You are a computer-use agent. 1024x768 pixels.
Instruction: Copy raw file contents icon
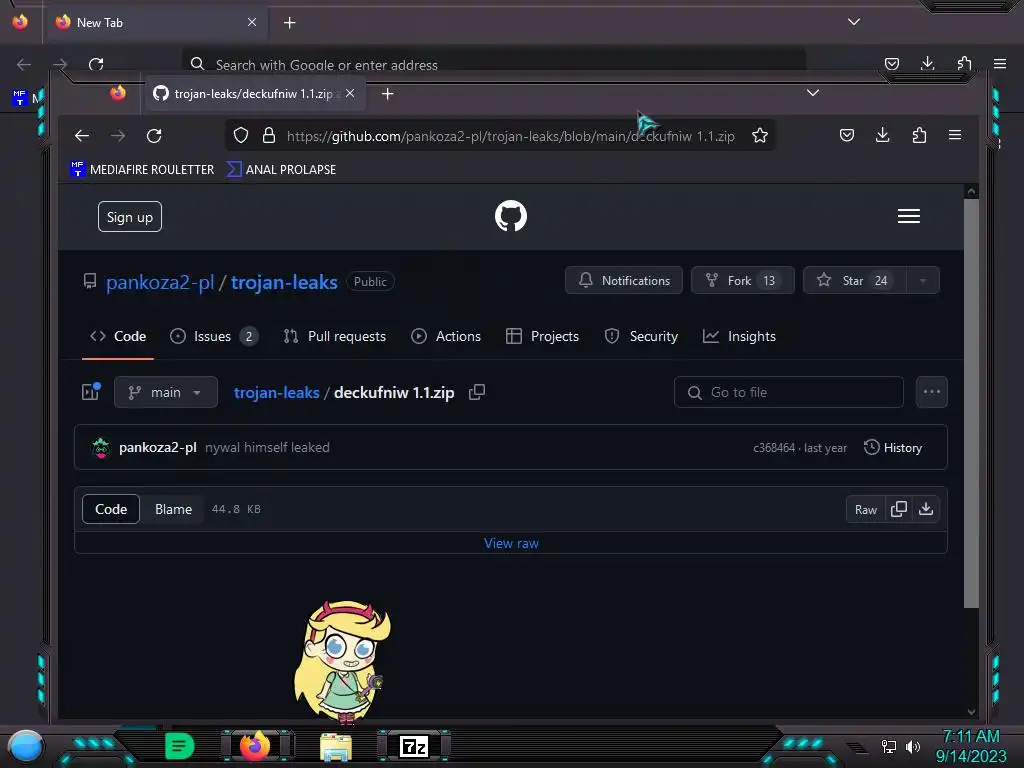[899, 509]
